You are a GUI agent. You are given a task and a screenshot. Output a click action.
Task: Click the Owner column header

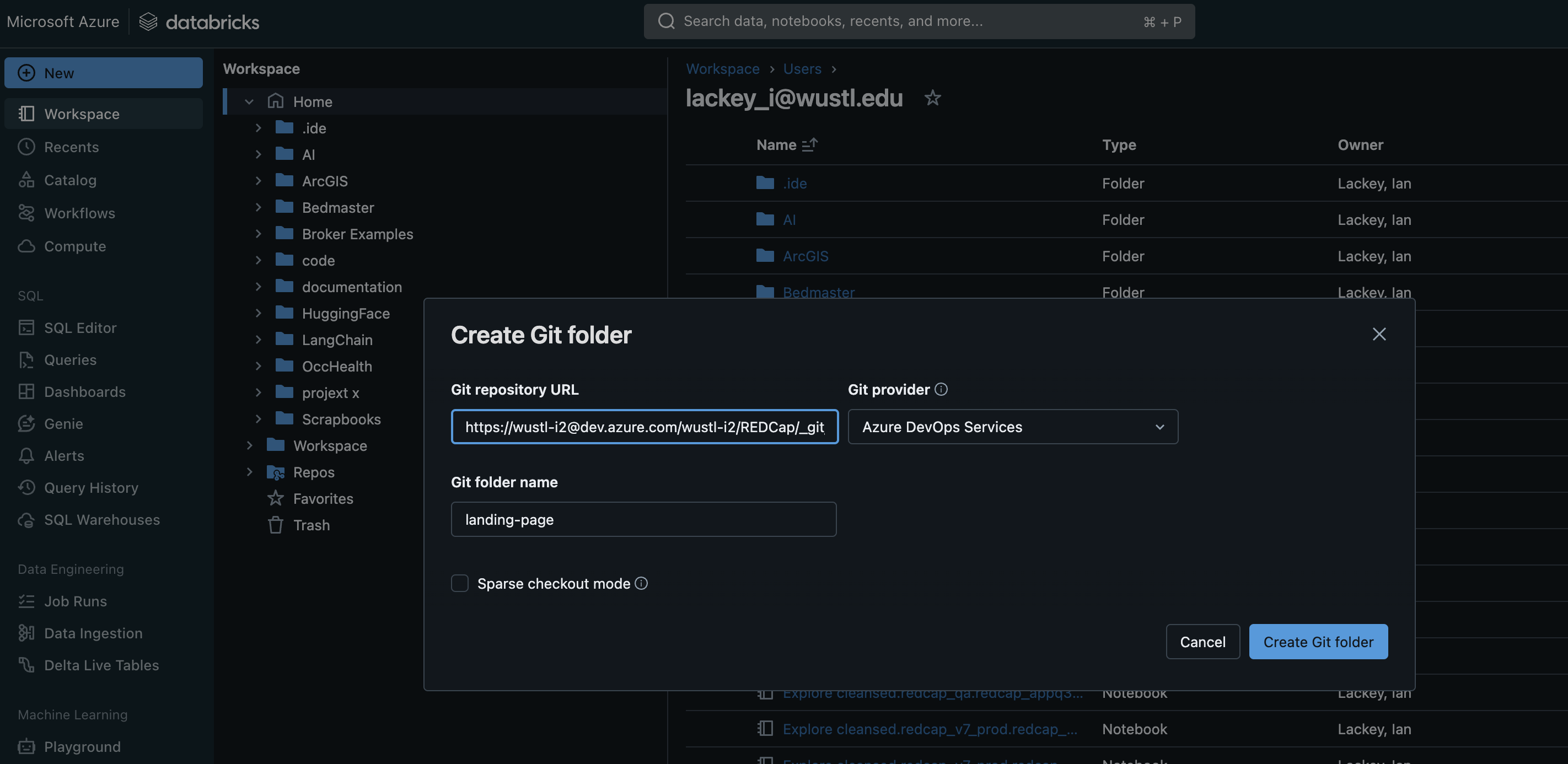click(1360, 145)
